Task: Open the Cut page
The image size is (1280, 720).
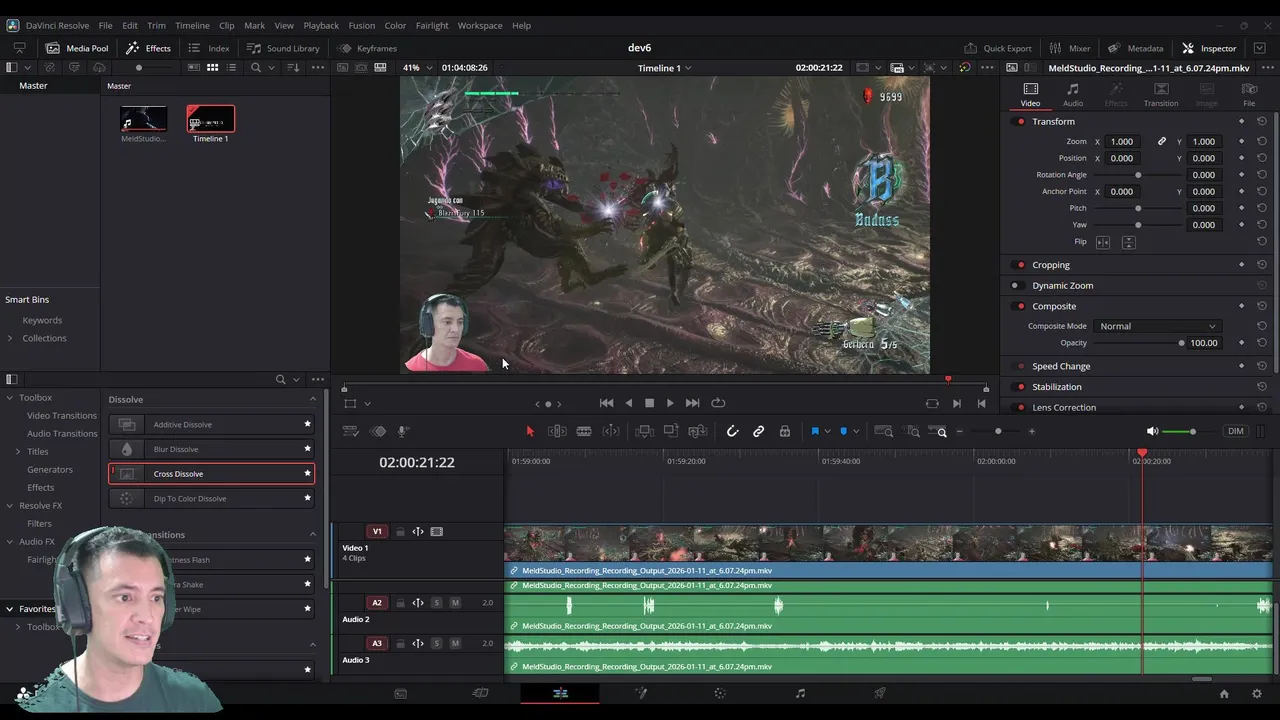Action: (480, 693)
